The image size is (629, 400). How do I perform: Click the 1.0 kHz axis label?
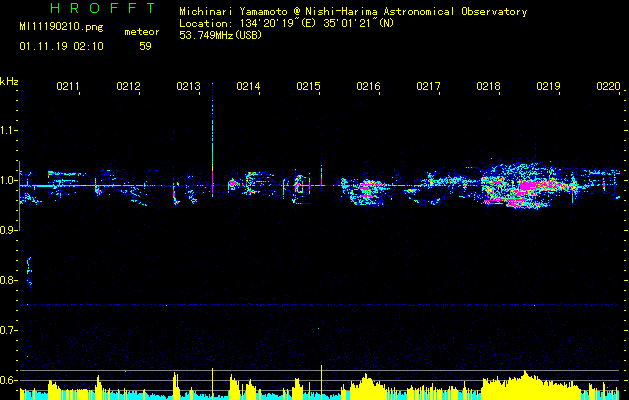coord(8,180)
